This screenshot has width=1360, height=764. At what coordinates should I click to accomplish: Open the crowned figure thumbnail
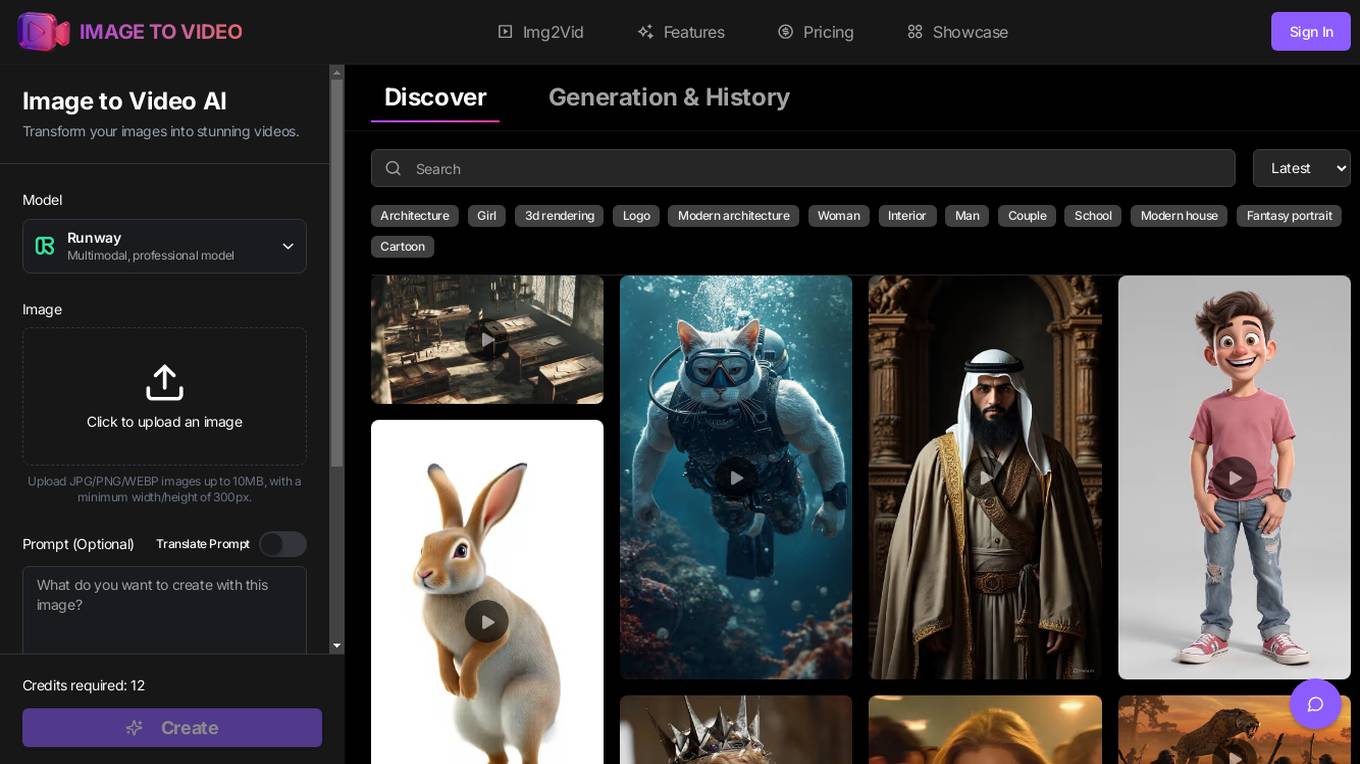736,730
